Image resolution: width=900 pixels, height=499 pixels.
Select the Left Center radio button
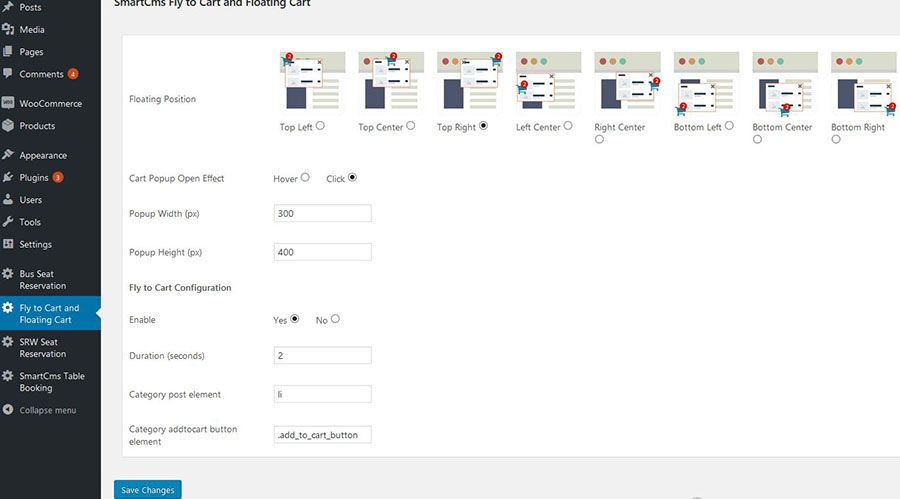pyautogui.click(x=568, y=126)
